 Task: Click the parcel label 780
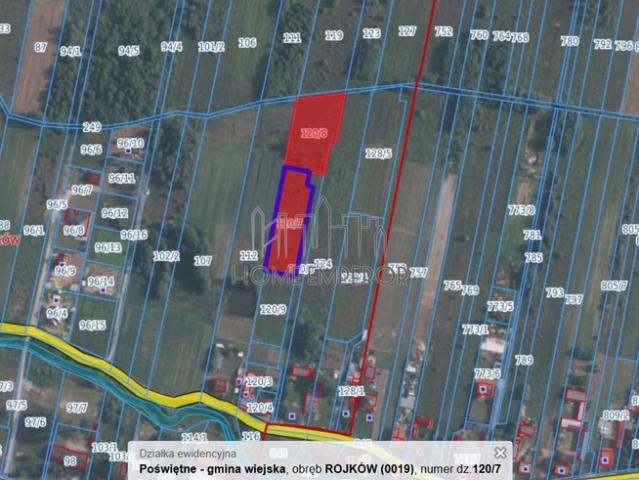pyautogui.click(x=569, y=41)
